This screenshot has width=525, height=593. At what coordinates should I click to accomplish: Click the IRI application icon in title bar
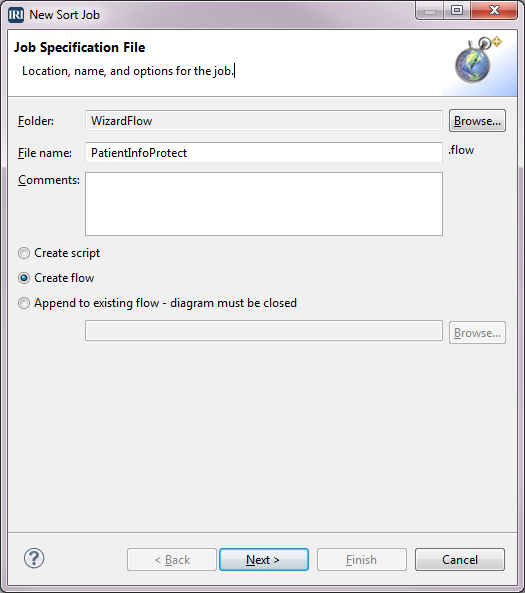16,15
